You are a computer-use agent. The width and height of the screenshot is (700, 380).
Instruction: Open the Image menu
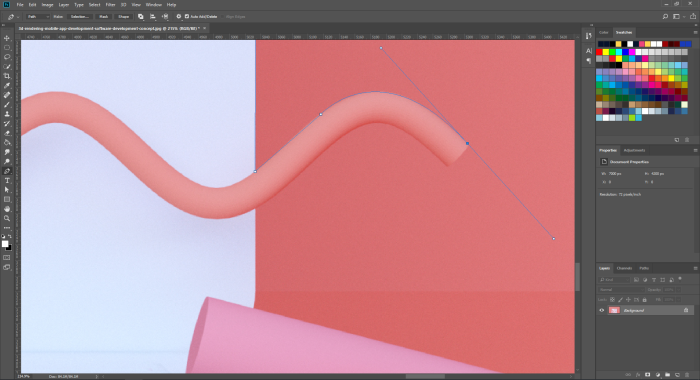click(47, 5)
